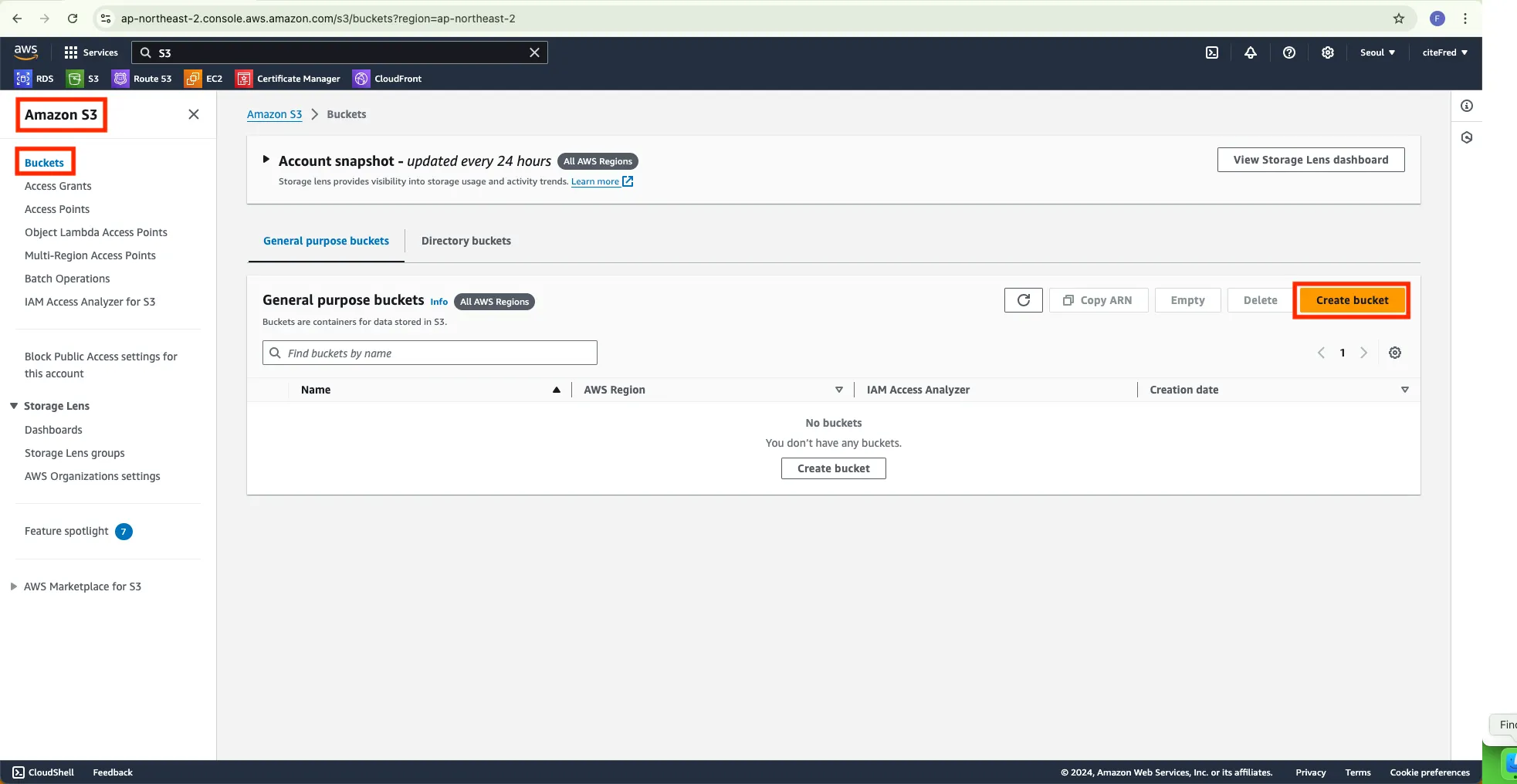Close the Amazon S3 side navigation
Screen dimensions: 1517x784
tap(194, 114)
